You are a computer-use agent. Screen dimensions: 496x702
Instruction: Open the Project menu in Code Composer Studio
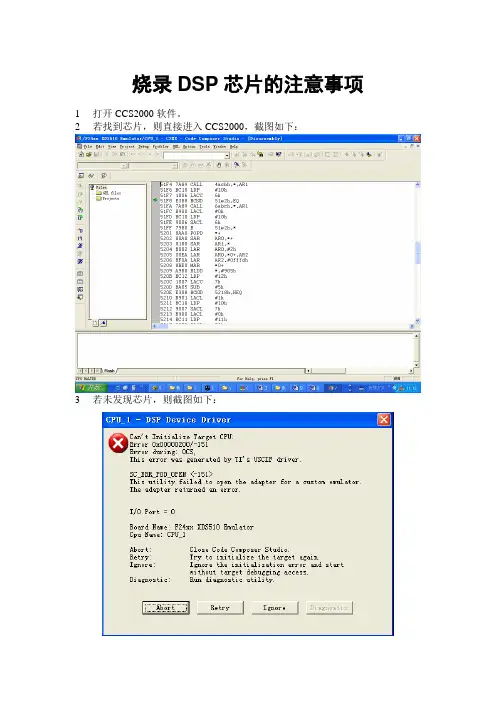click(x=127, y=146)
